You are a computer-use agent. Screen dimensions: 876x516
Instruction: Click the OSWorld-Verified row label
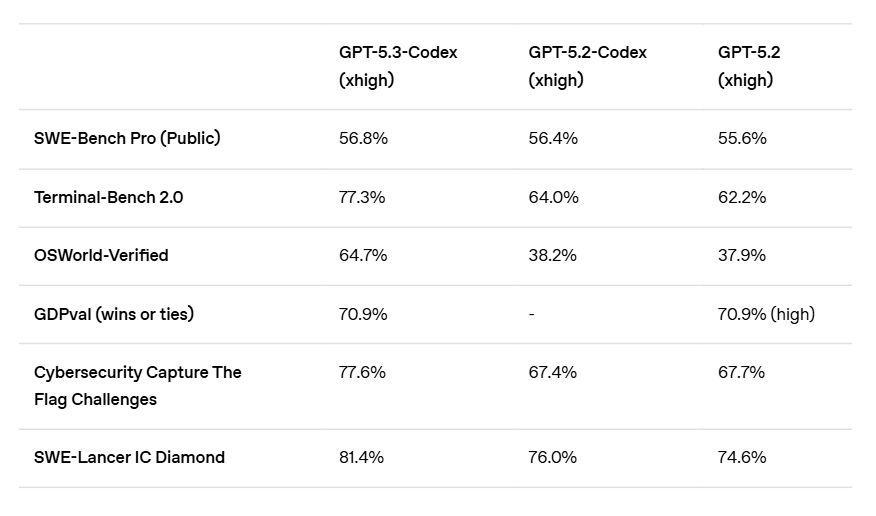click(101, 255)
